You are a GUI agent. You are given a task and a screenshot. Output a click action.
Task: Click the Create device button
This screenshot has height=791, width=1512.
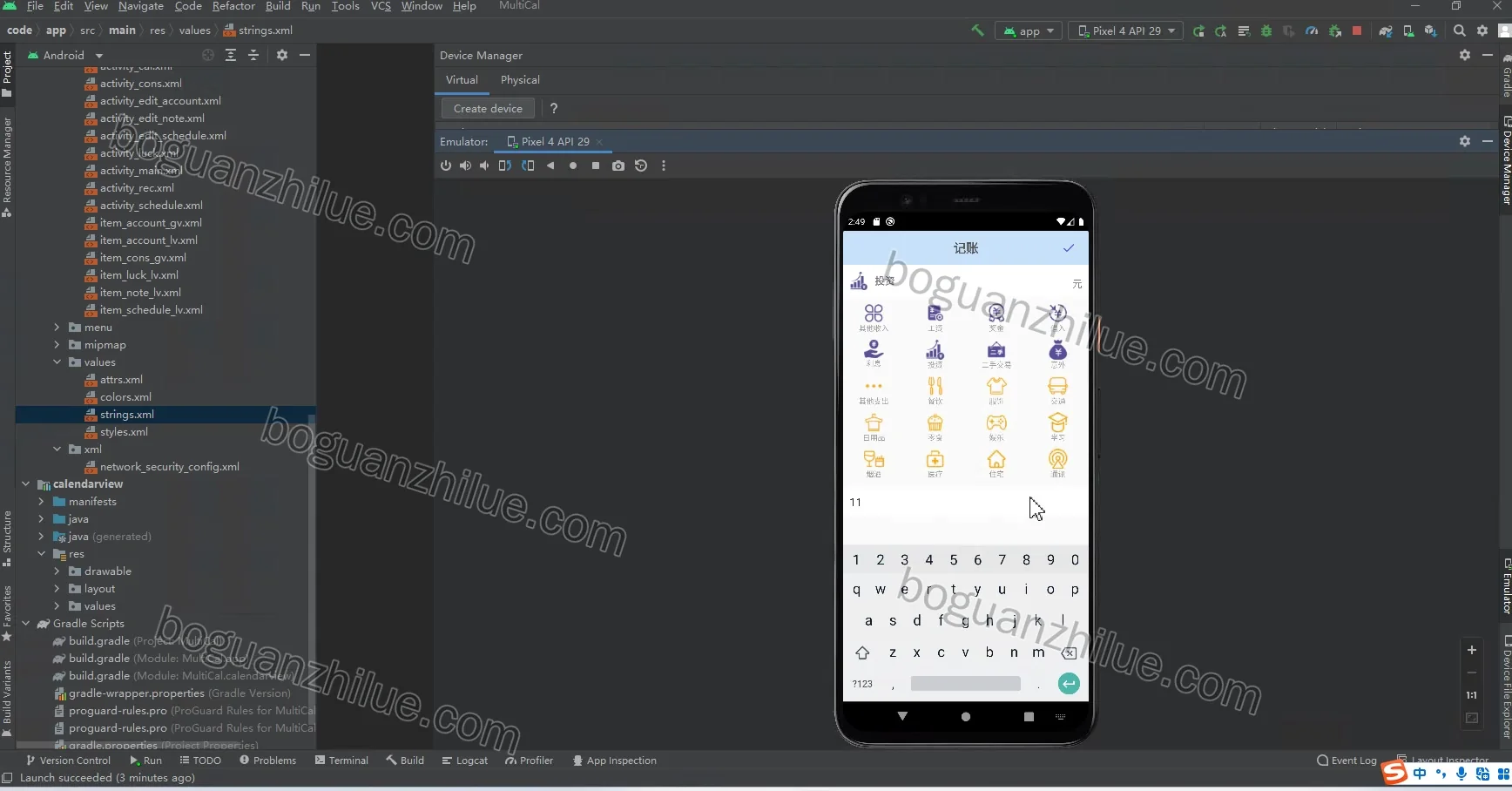tap(488, 108)
